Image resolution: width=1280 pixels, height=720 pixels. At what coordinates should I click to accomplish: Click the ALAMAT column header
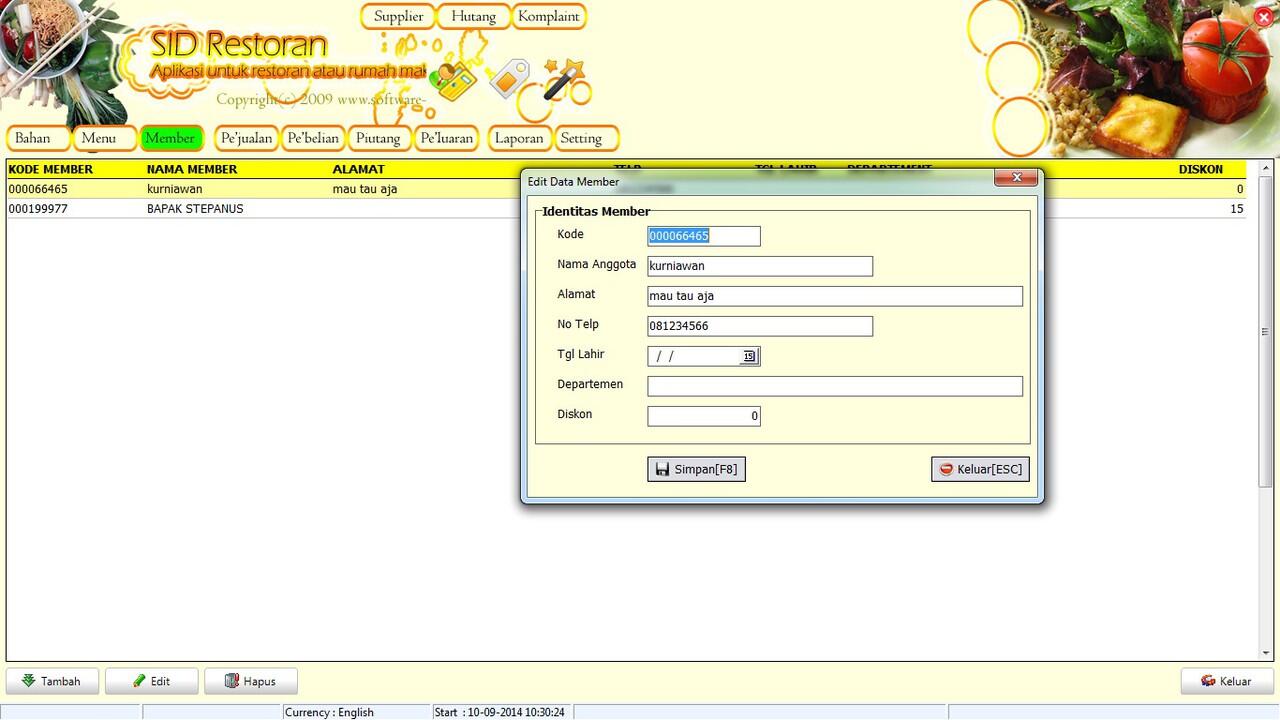tap(358, 169)
